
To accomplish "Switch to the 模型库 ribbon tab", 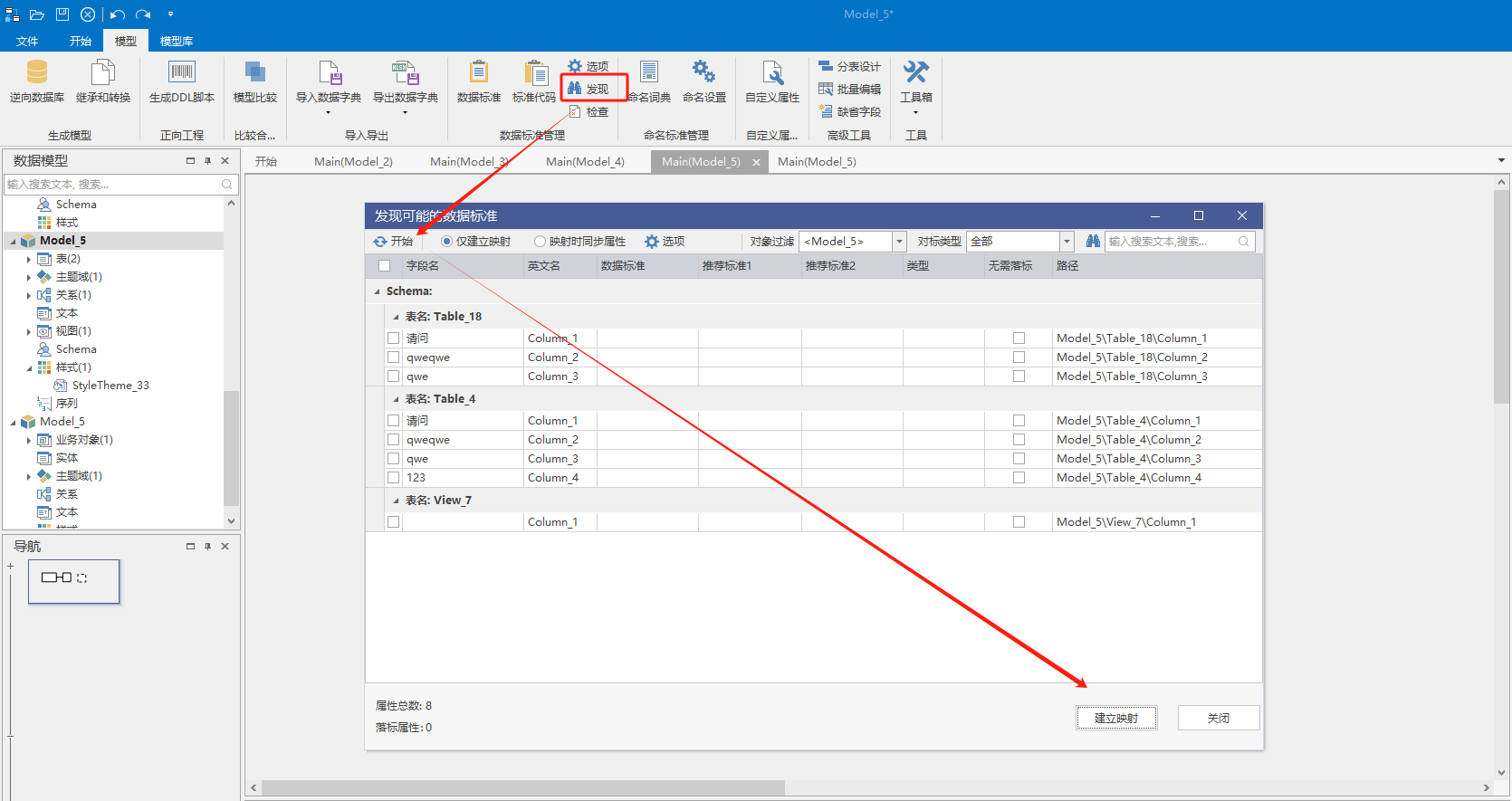I will pos(177,41).
